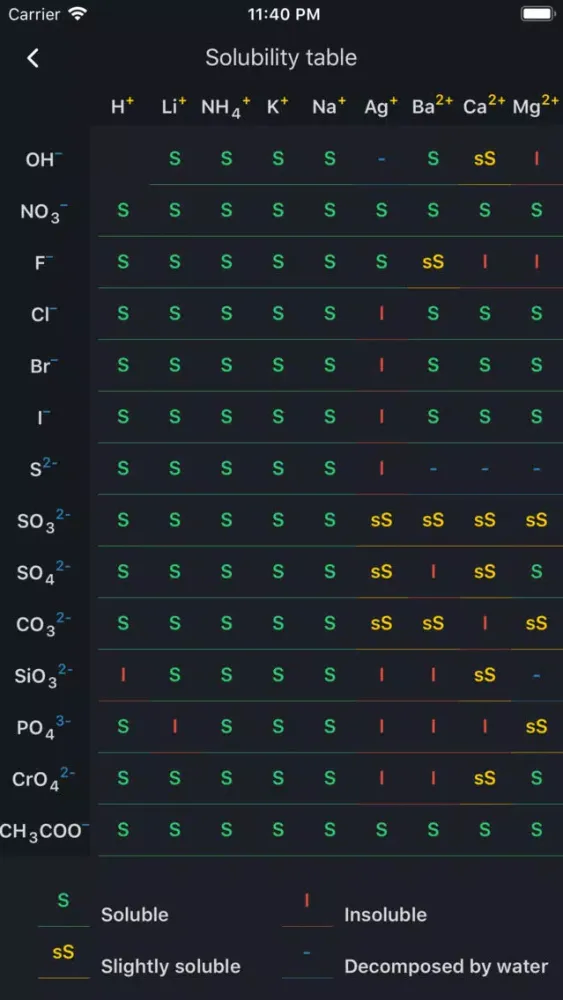Tap the sS cell for Mg2+ carbonate
The height and width of the screenshot is (1000, 563).
tap(536, 623)
